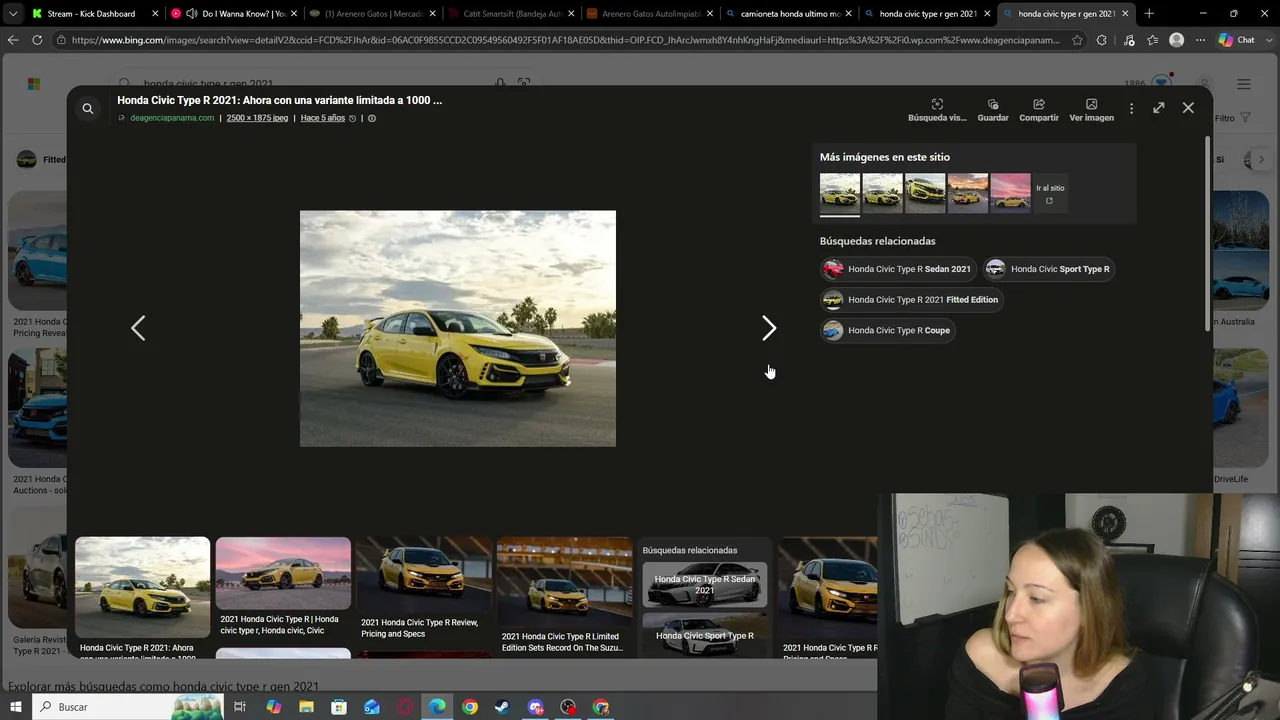Go back to the previous page
1280x720 pixels.
pyautogui.click(x=13, y=40)
